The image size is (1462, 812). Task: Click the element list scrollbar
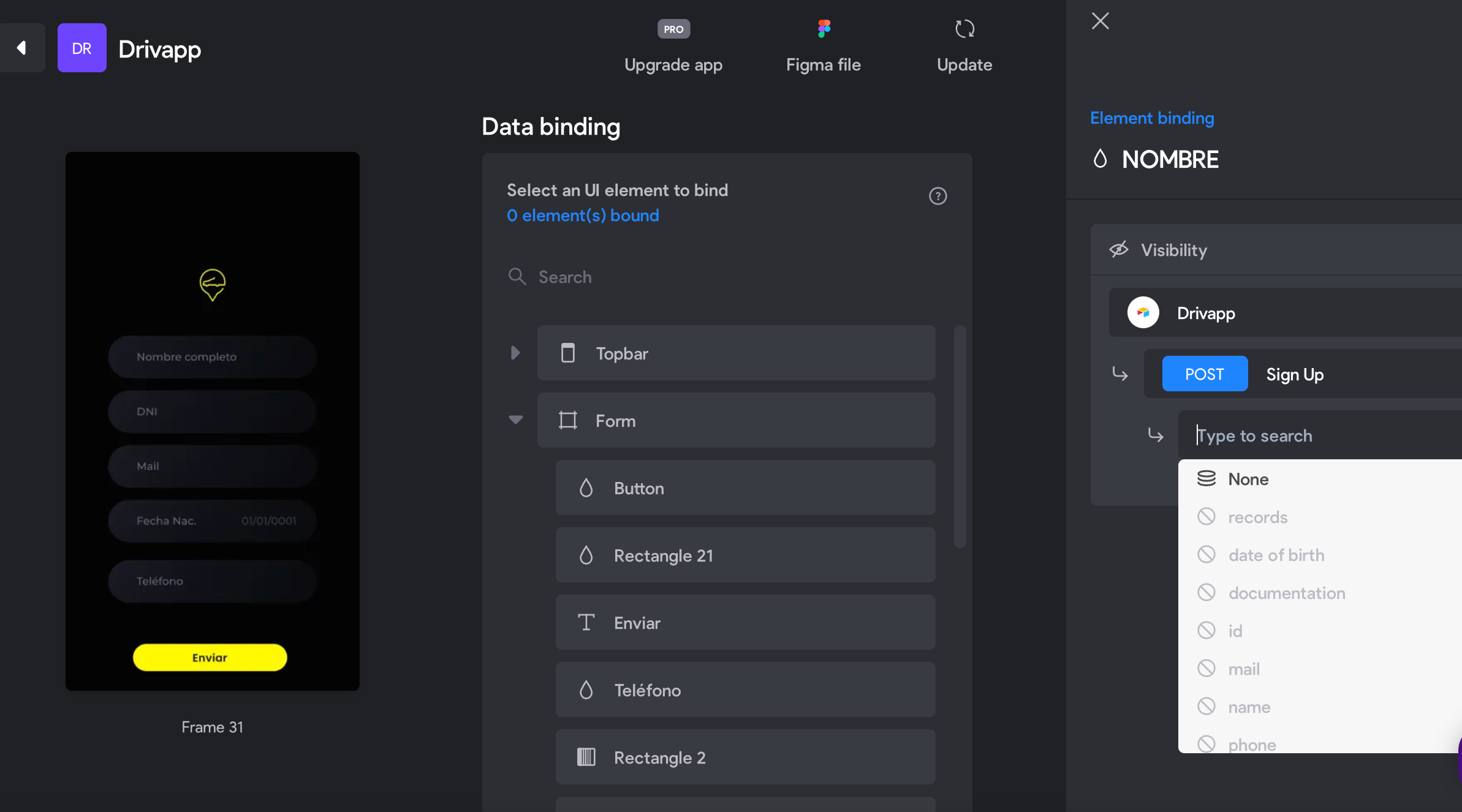click(x=960, y=436)
